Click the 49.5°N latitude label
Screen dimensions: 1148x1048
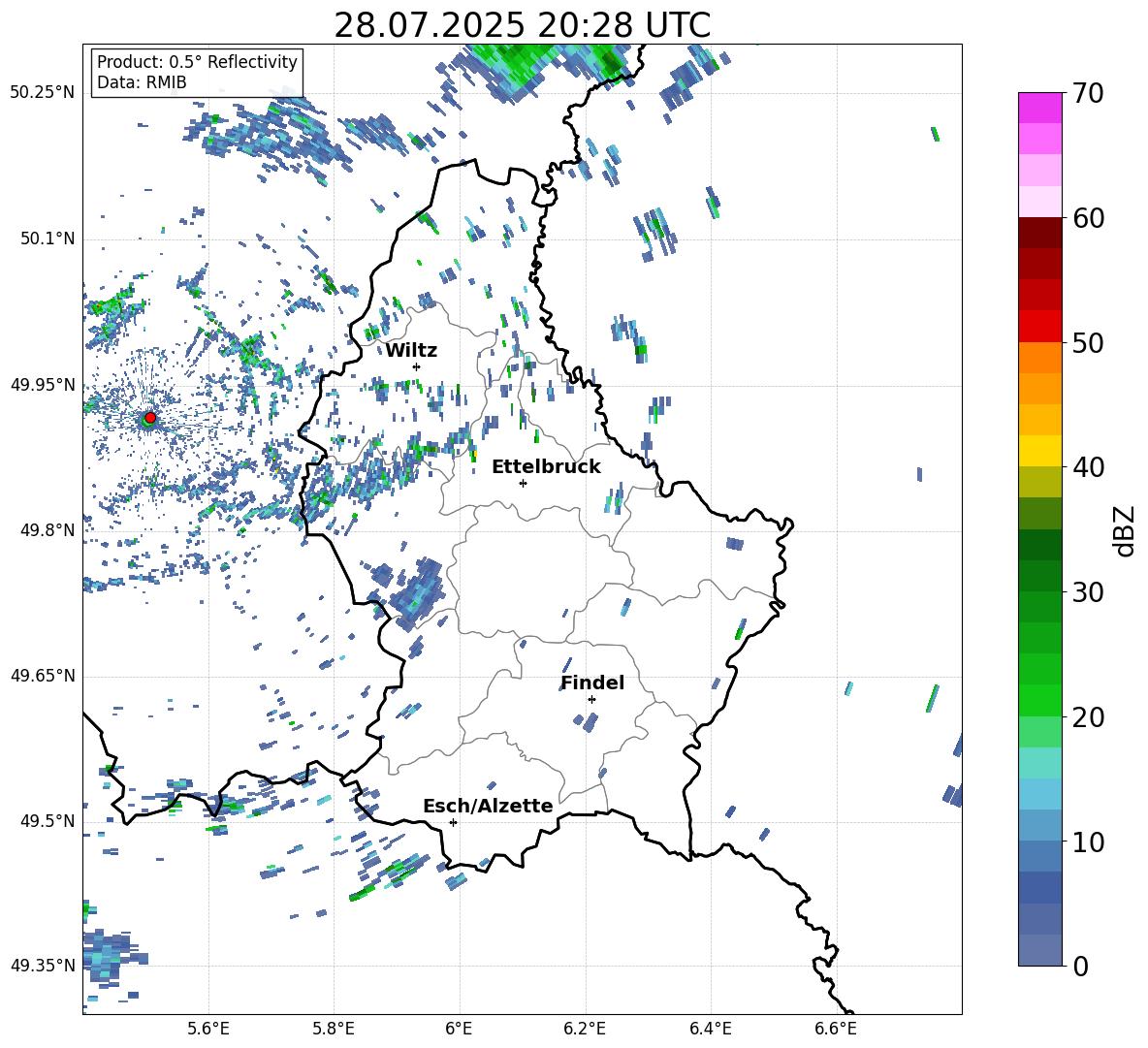(48, 821)
